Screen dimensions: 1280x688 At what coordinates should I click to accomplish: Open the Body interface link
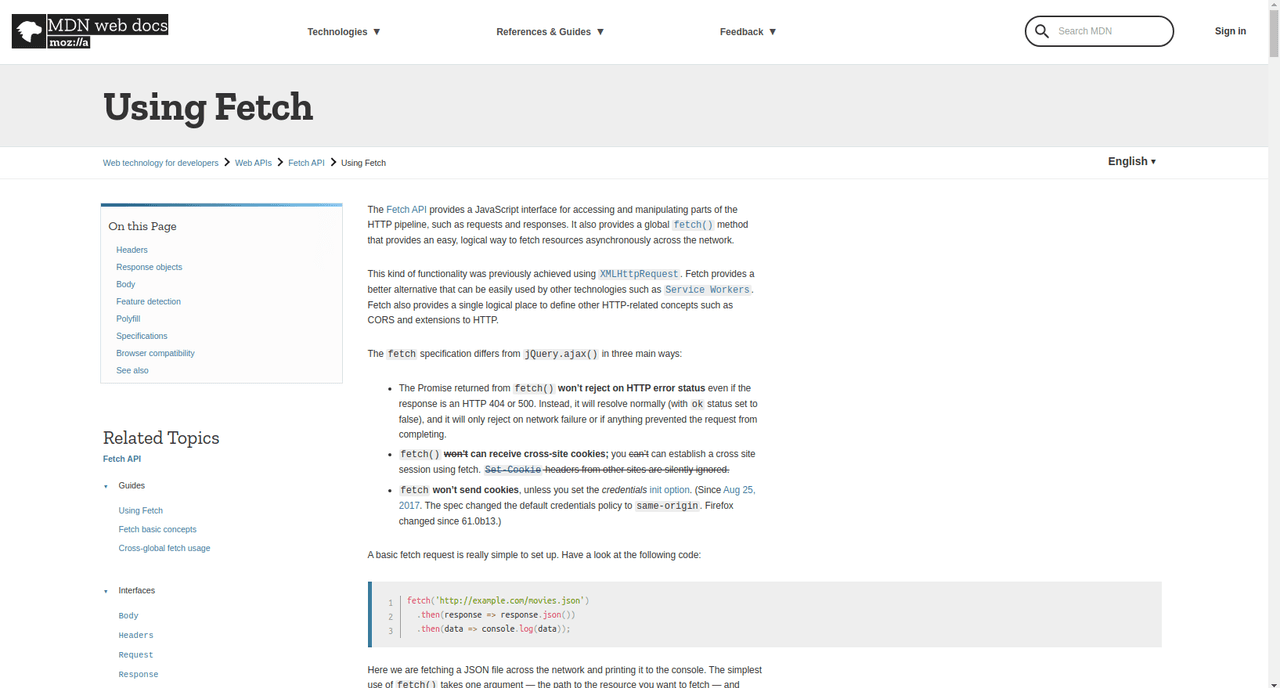[128, 616]
